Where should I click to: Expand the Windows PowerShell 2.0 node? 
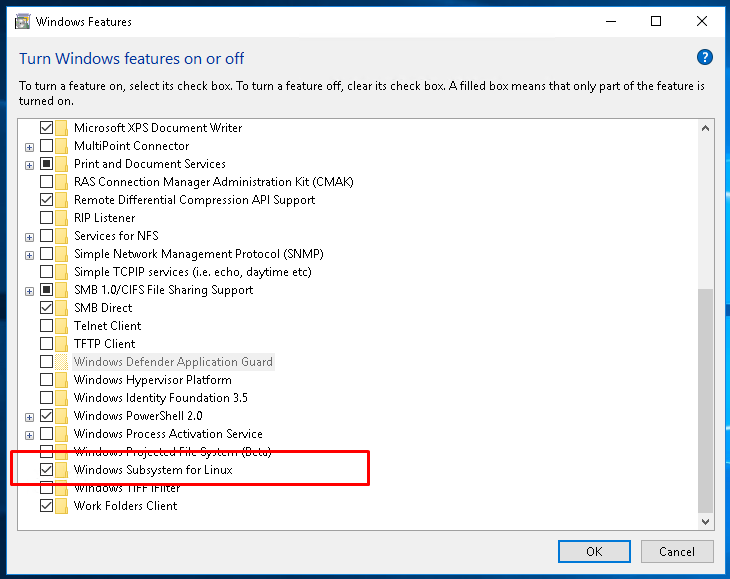(x=29, y=417)
